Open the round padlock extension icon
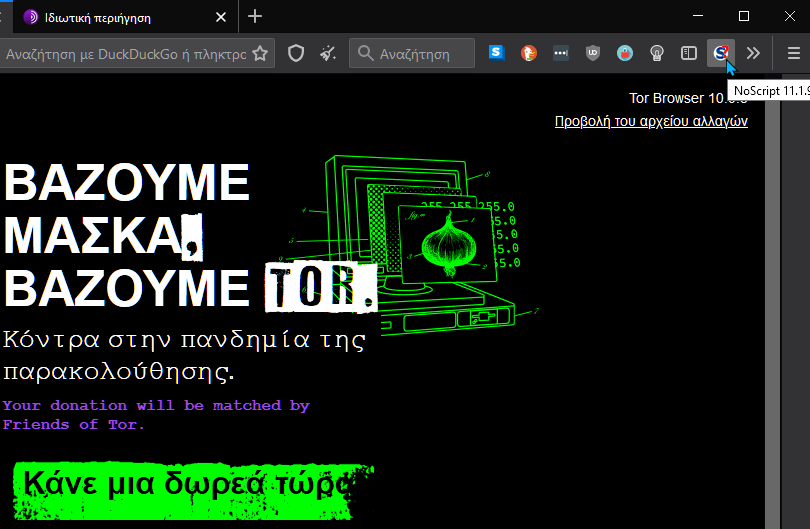The height and width of the screenshot is (529, 810). coord(625,53)
